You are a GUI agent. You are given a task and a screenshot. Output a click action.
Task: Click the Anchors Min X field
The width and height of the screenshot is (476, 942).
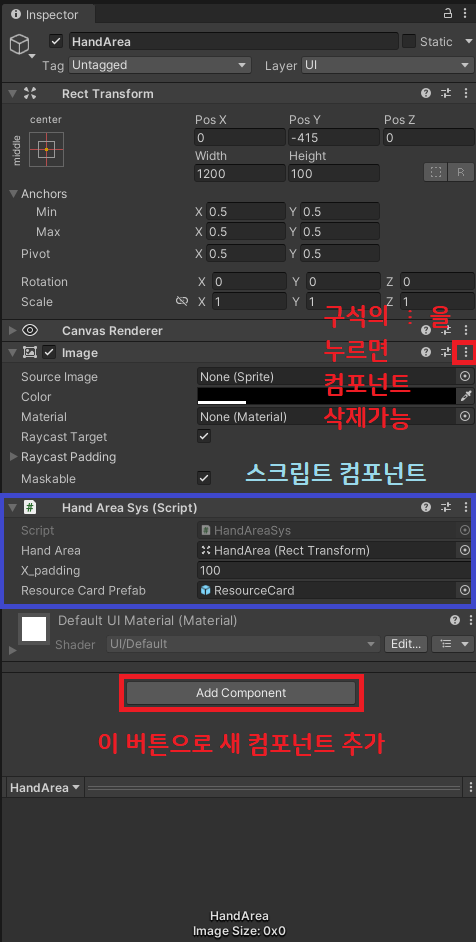(x=246, y=211)
